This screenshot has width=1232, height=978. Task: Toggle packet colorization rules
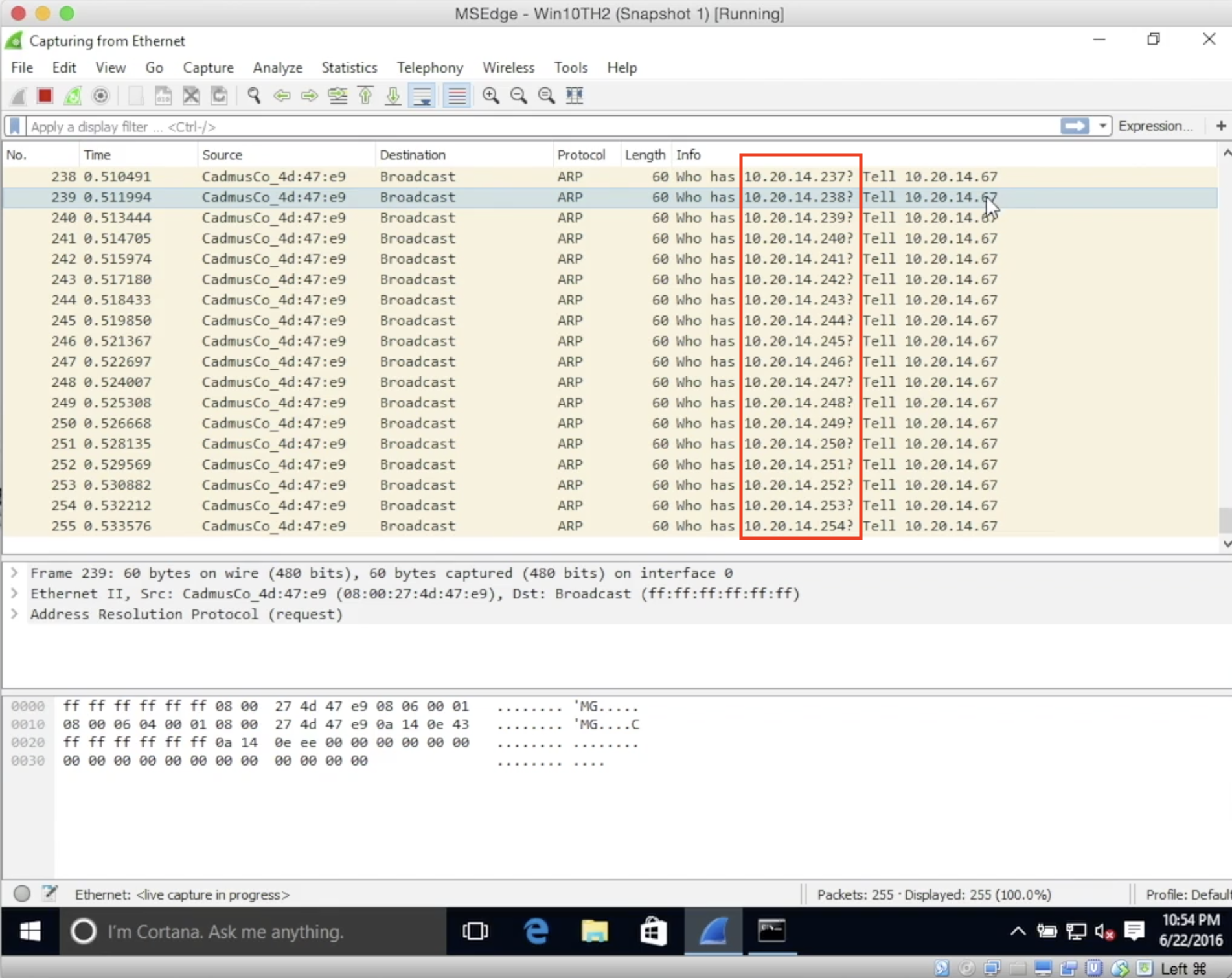coord(457,96)
